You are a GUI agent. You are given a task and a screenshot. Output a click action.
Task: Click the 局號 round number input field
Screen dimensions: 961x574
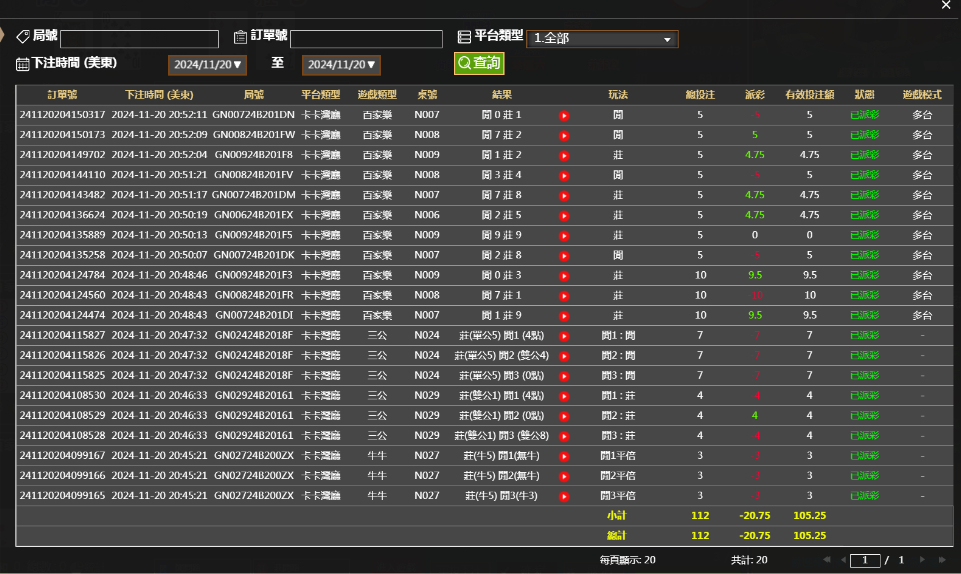pos(140,39)
